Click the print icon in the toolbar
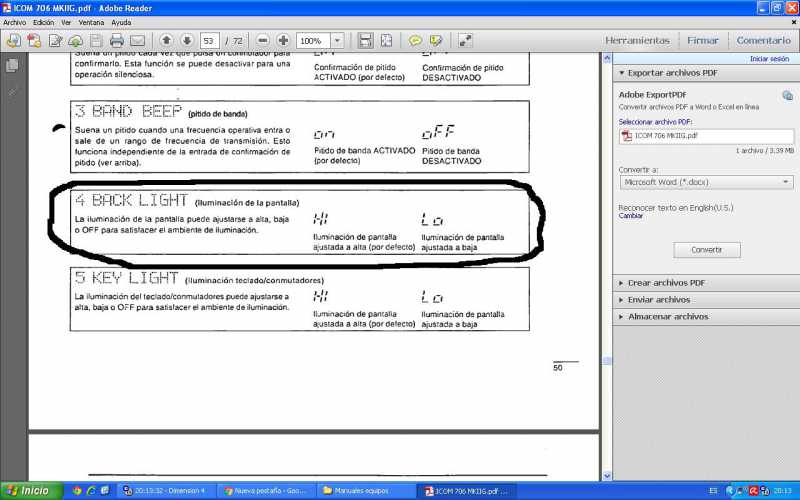800x500 pixels. pos(116,41)
